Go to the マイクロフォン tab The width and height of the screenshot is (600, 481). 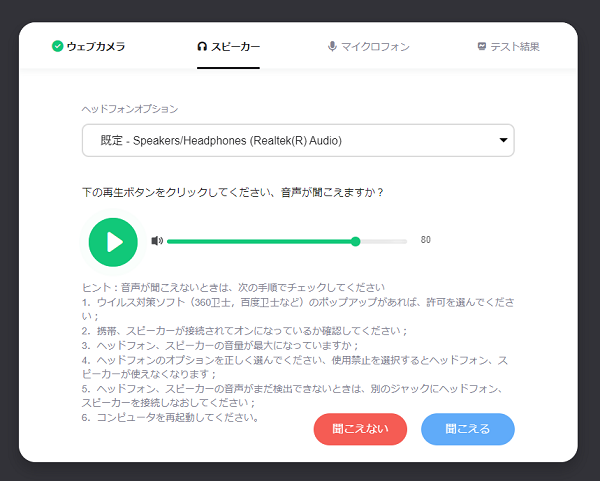point(376,46)
